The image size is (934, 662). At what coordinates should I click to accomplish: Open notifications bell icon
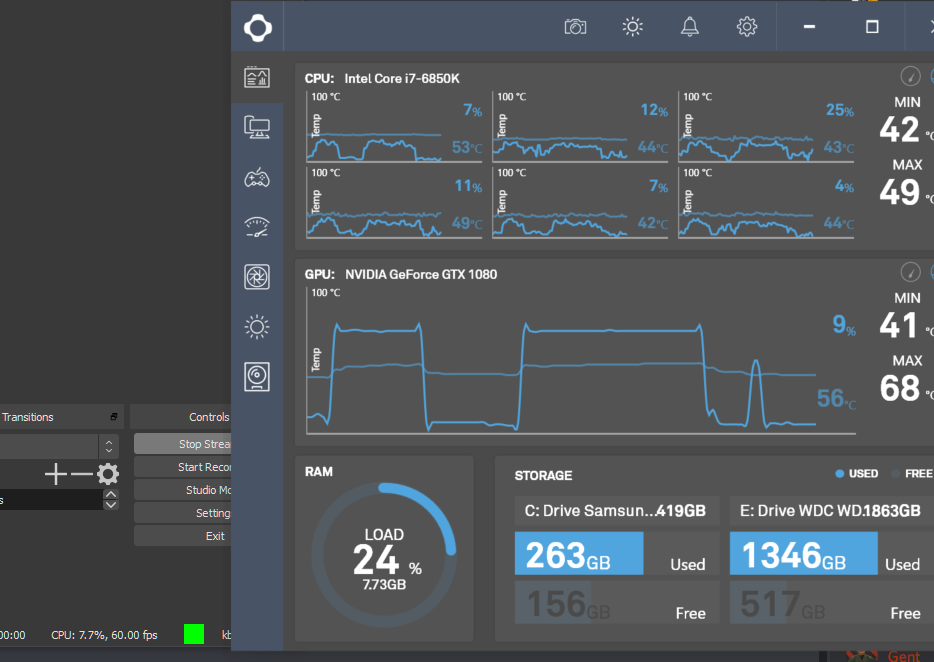click(x=690, y=27)
